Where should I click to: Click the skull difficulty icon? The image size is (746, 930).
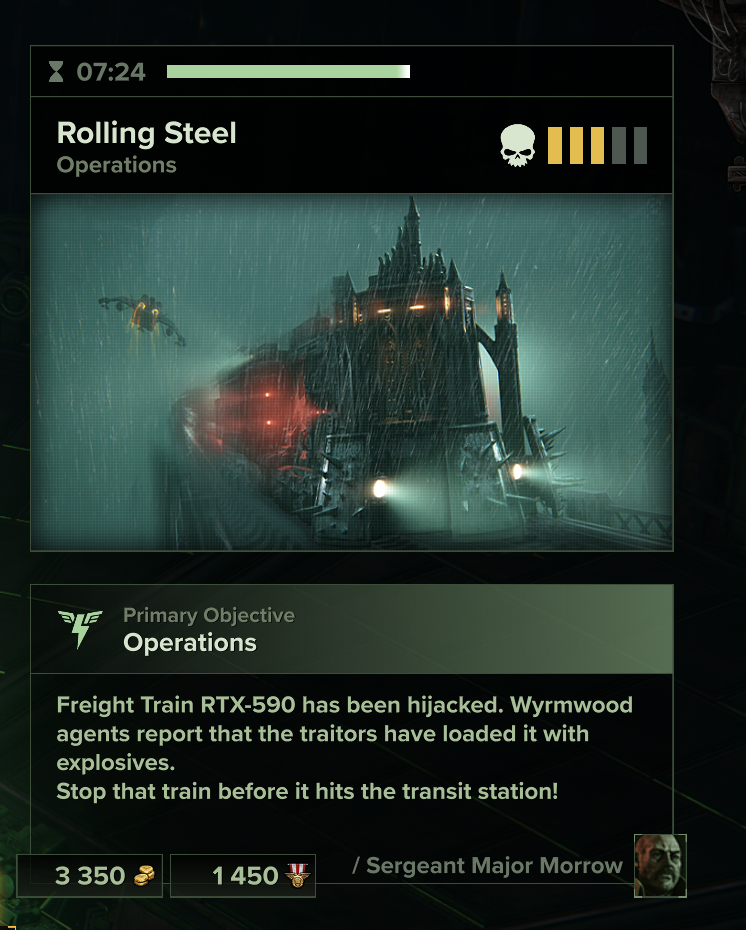[517, 145]
